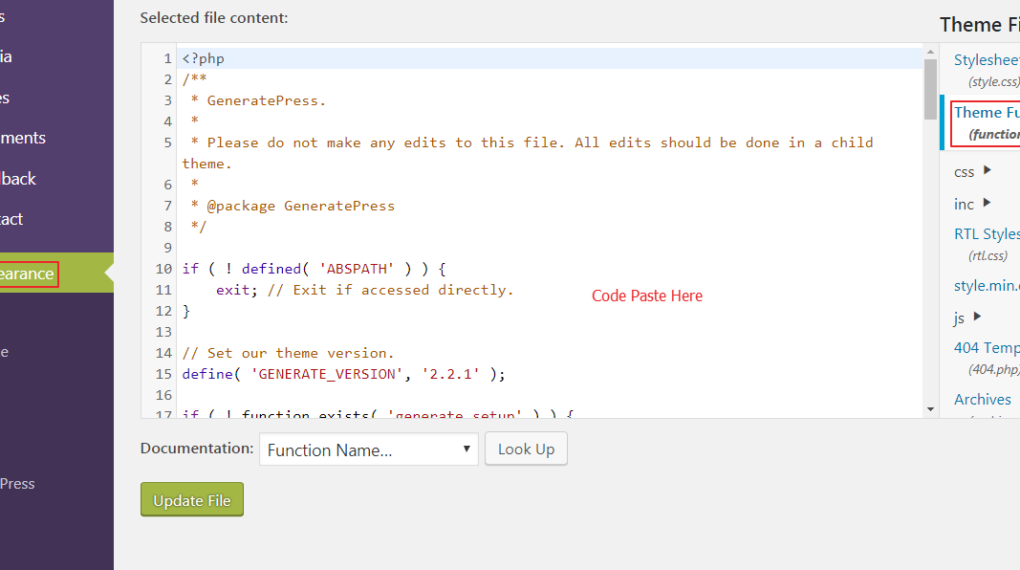This screenshot has width=1020, height=570.
Task: Click the GENERATE_VERSION define line
Action: (x=343, y=374)
